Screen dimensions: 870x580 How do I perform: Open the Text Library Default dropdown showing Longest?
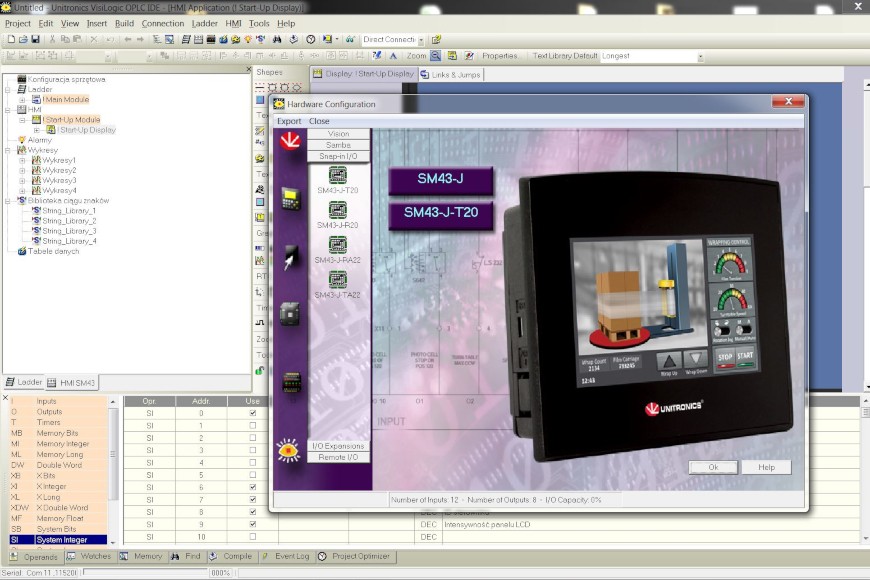pos(700,56)
